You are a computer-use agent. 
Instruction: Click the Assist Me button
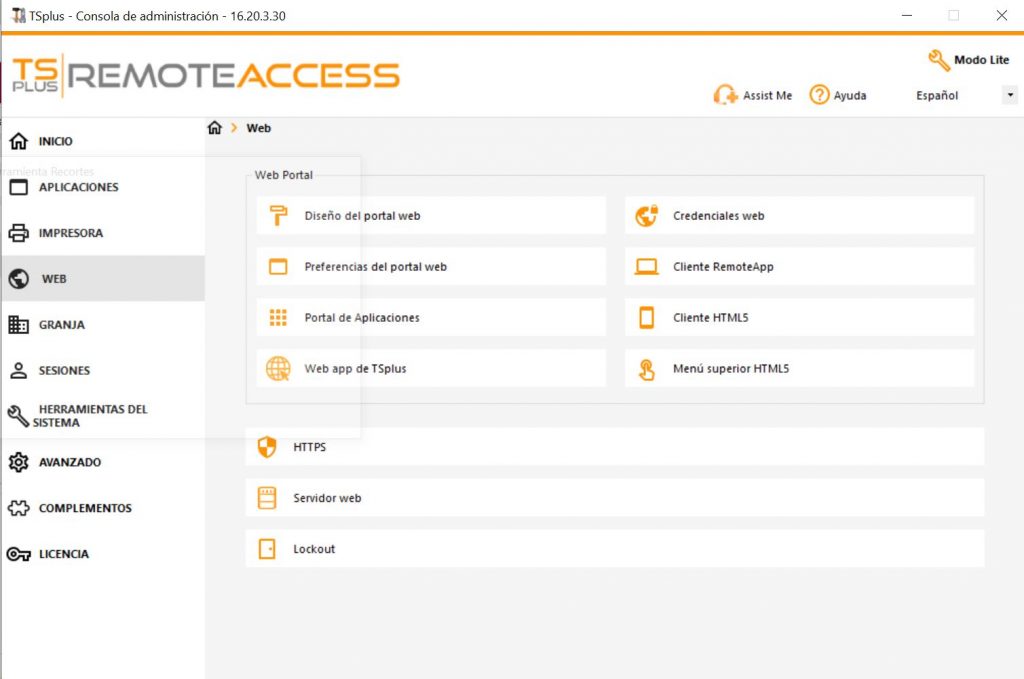(x=753, y=95)
